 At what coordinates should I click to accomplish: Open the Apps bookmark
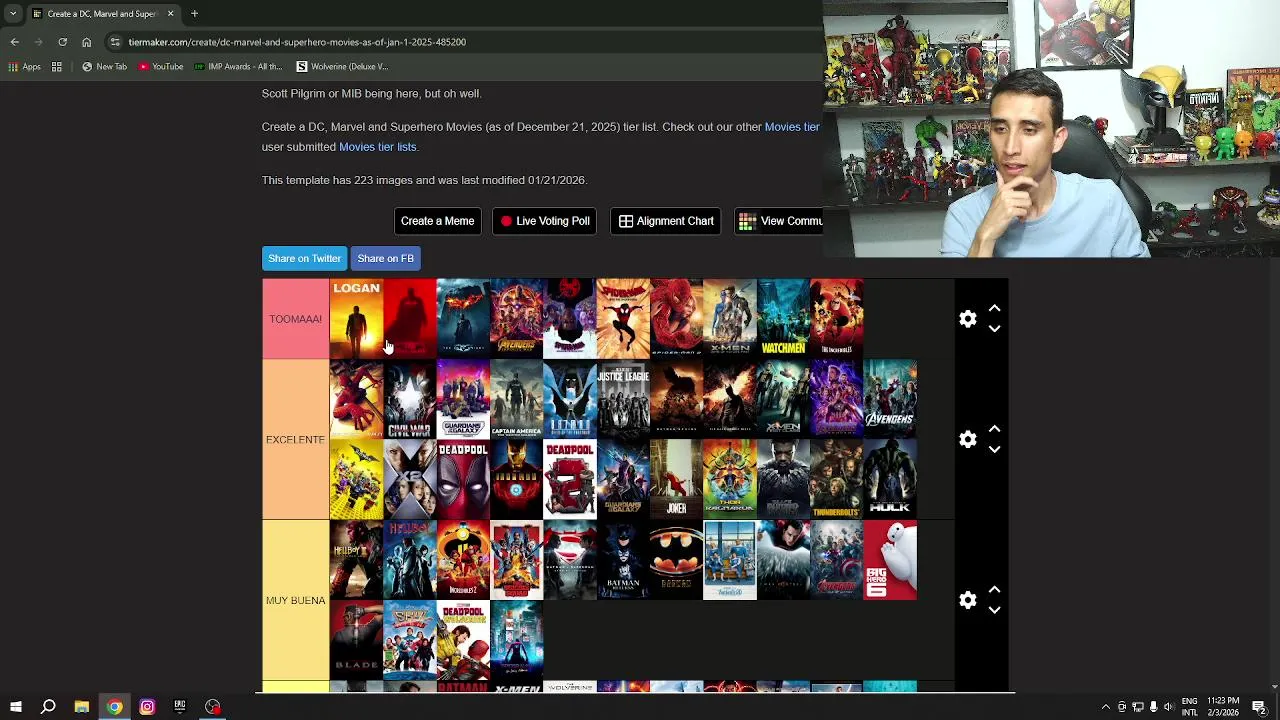[25, 67]
